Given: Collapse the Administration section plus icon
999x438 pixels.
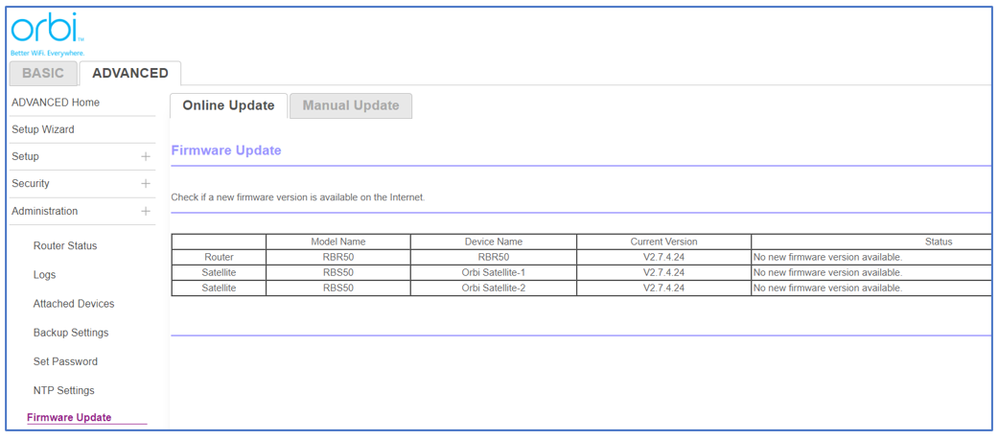Looking at the screenshot, I should click(x=146, y=211).
